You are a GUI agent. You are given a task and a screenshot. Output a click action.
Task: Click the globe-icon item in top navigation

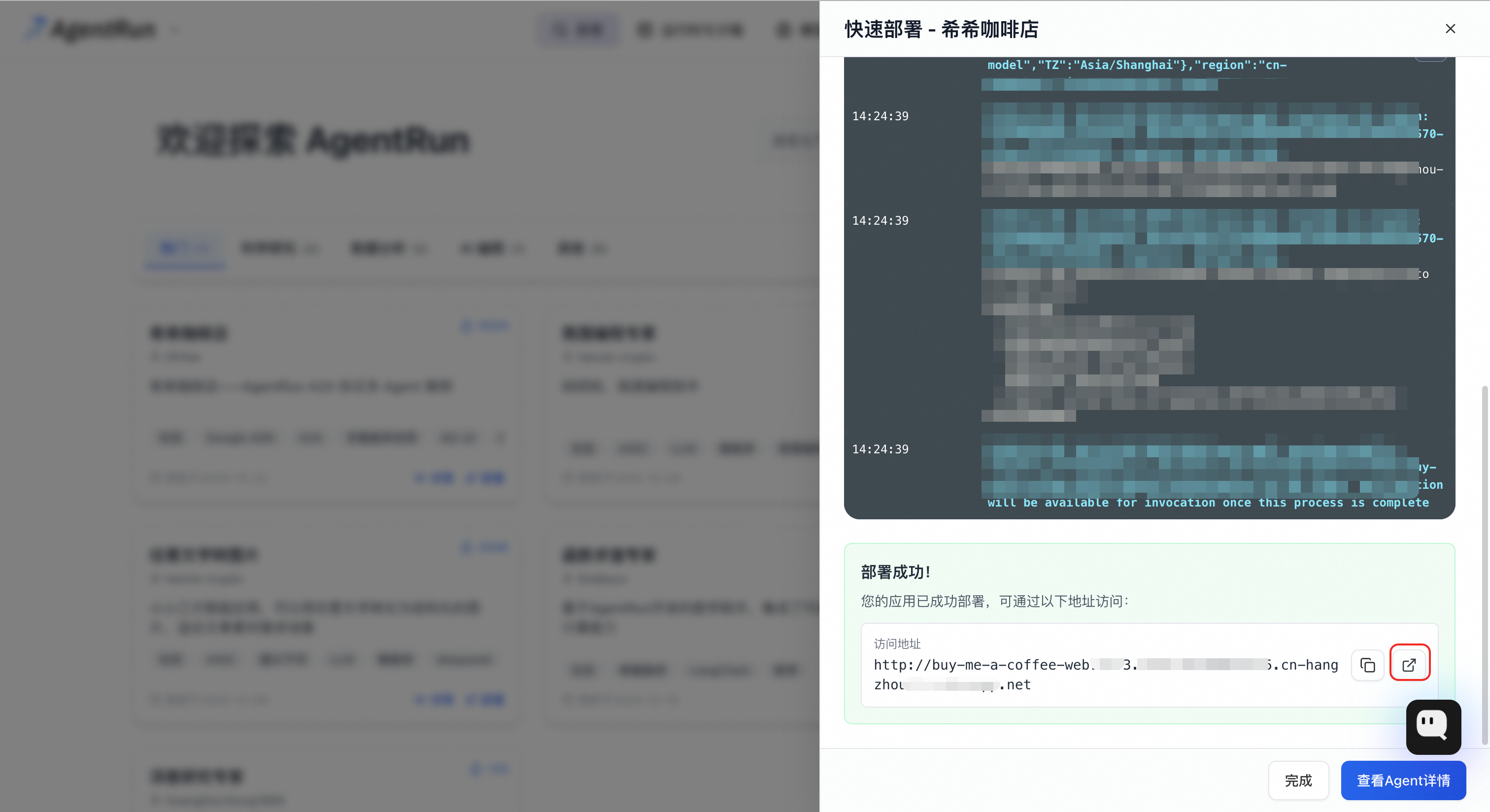691,30
